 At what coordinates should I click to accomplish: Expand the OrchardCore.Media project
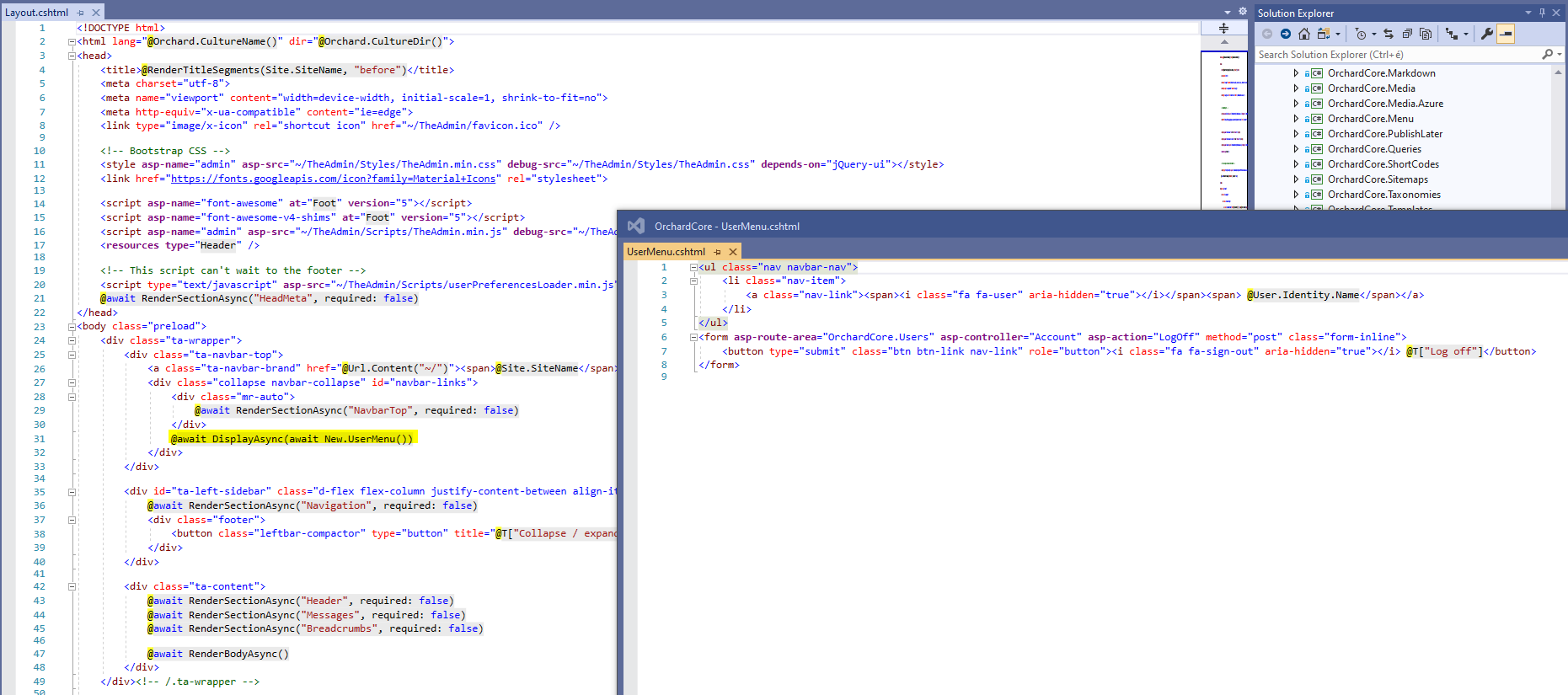tap(1296, 88)
